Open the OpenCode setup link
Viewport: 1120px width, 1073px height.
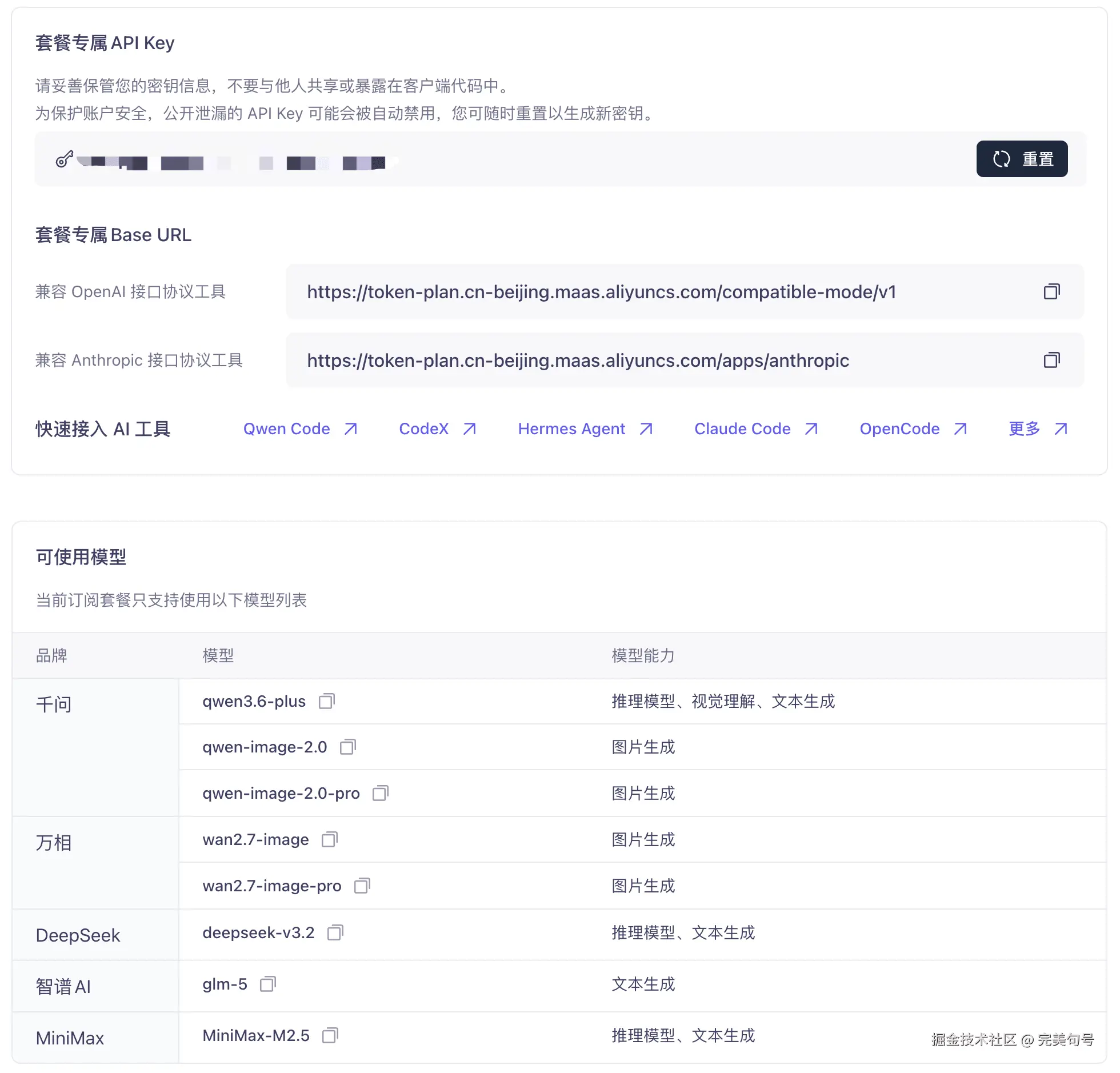914,429
